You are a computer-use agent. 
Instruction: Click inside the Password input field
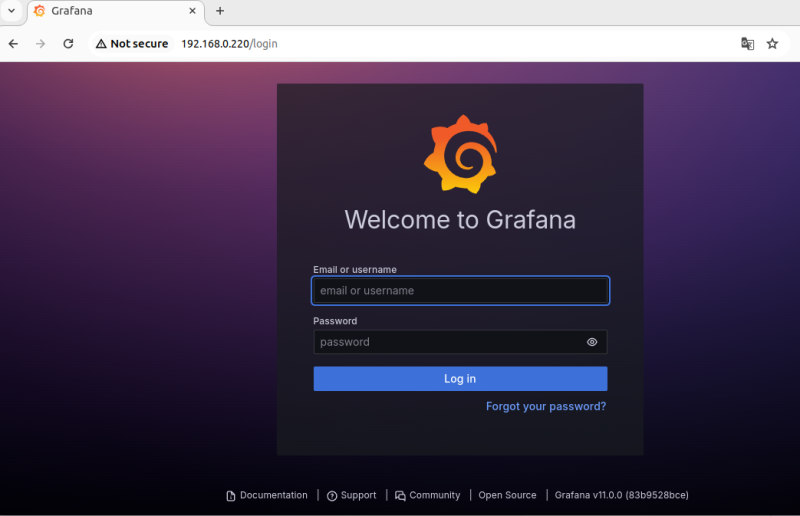pyautogui.click(x=445, y=342)
